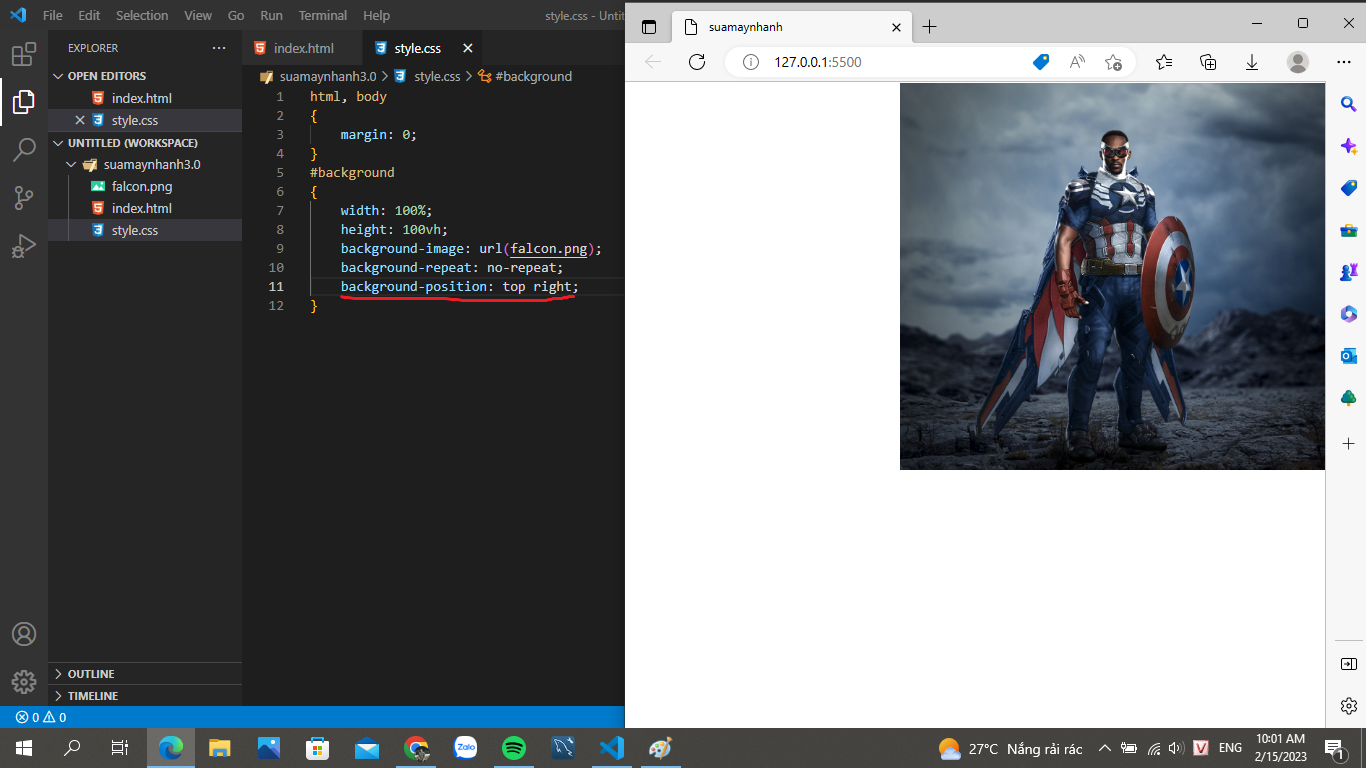The height and width of the screenshot is (768, 1366).
Task: Switch to the index.html editor tab
Action: [x=303, y=48]
